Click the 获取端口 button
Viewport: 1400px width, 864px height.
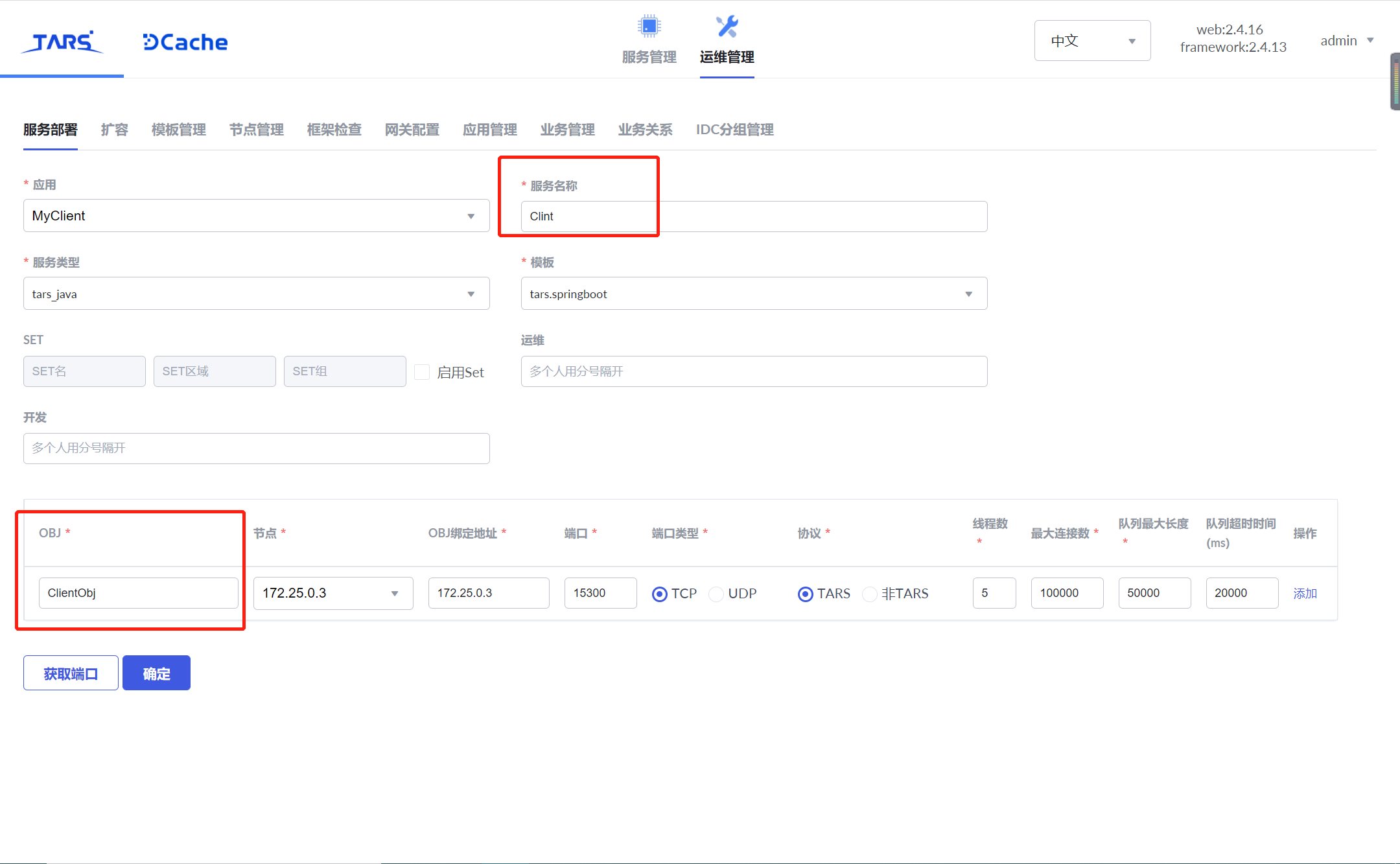point(71,673)
